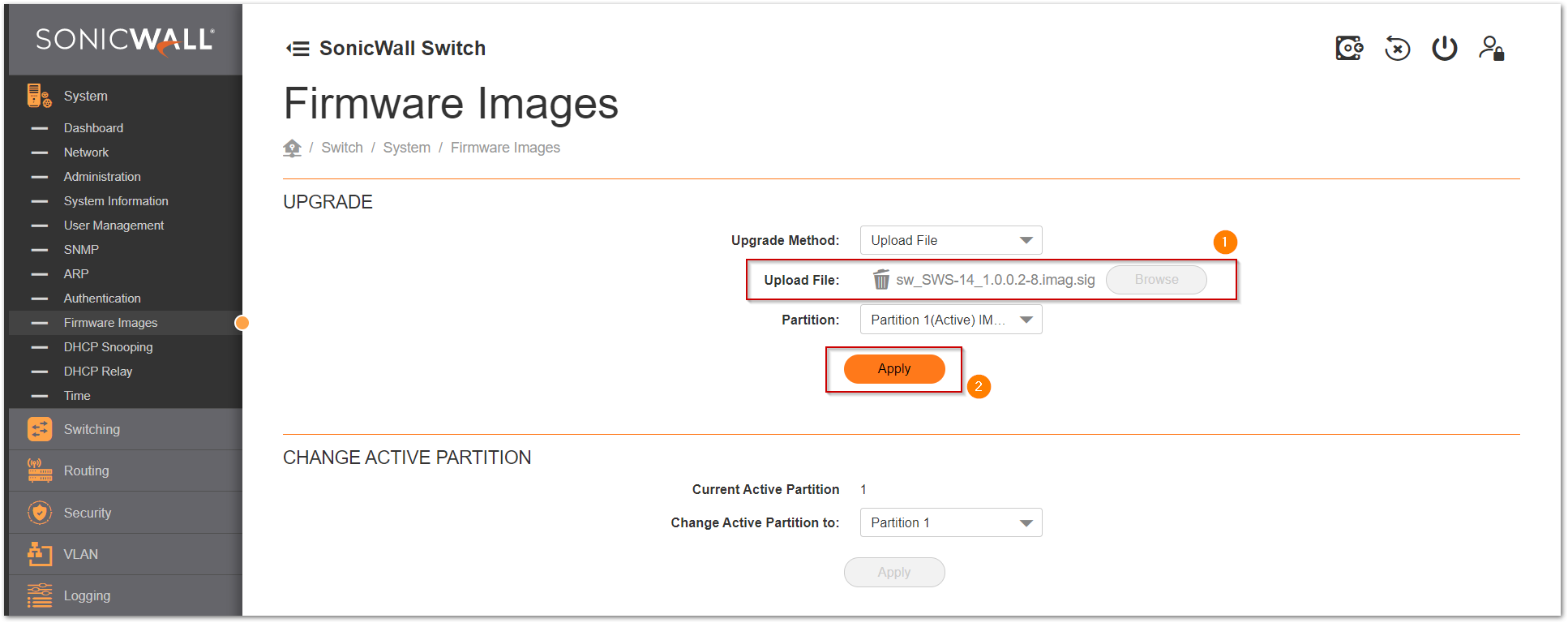Click the Security shield icon in sidebar

[40, 513]
